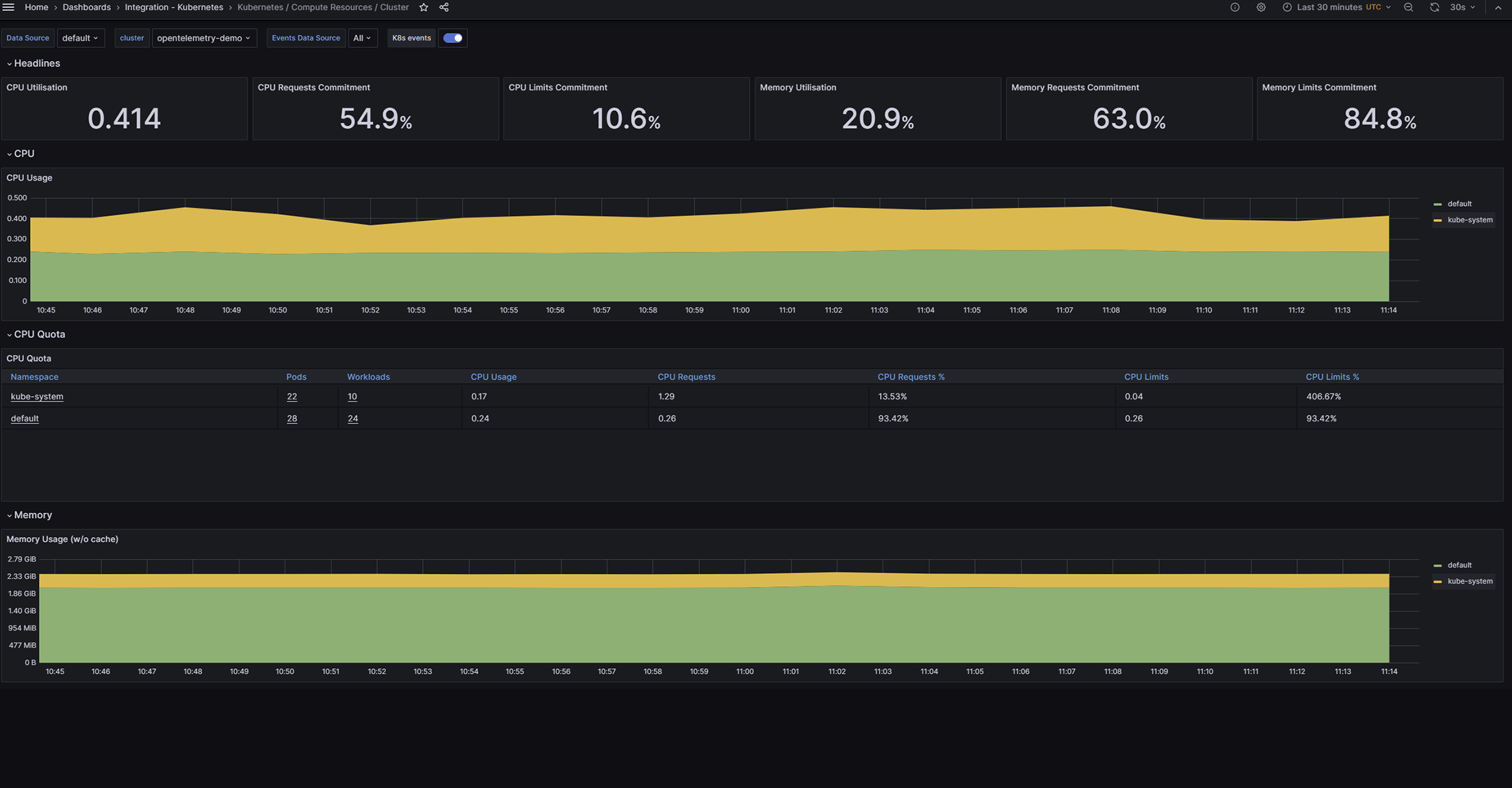Open the dashboard share options
This screenshot has width=1512, height=788.
coord(444,8)
